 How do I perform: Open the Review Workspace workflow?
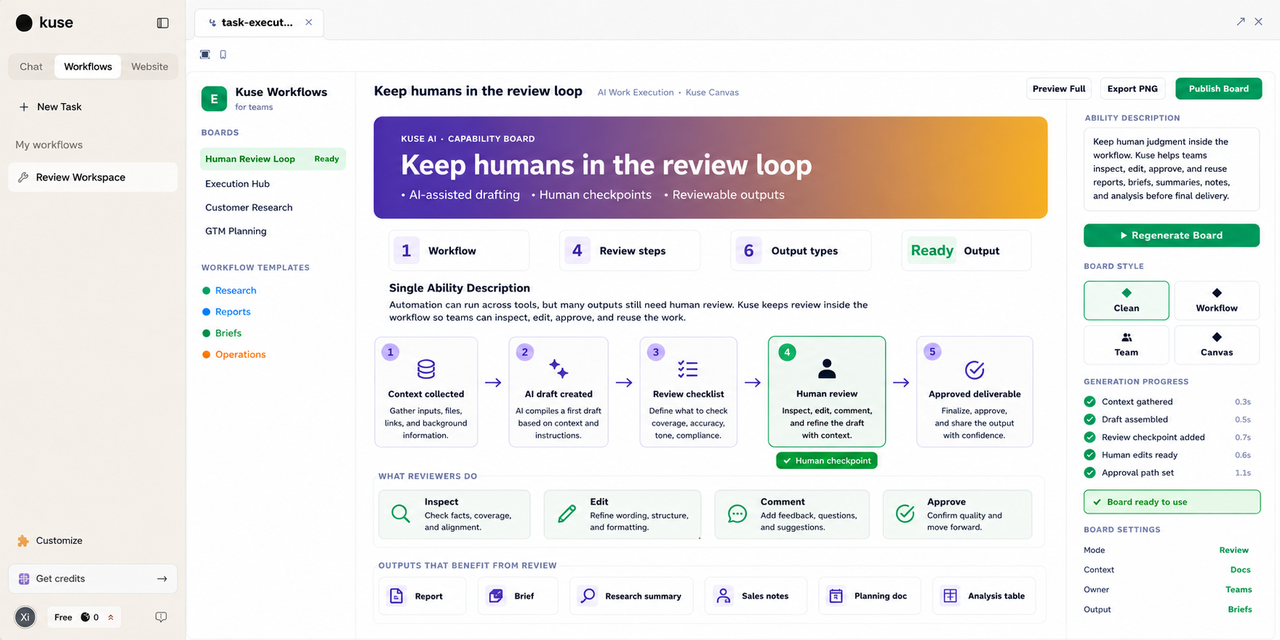pos(93,178)
